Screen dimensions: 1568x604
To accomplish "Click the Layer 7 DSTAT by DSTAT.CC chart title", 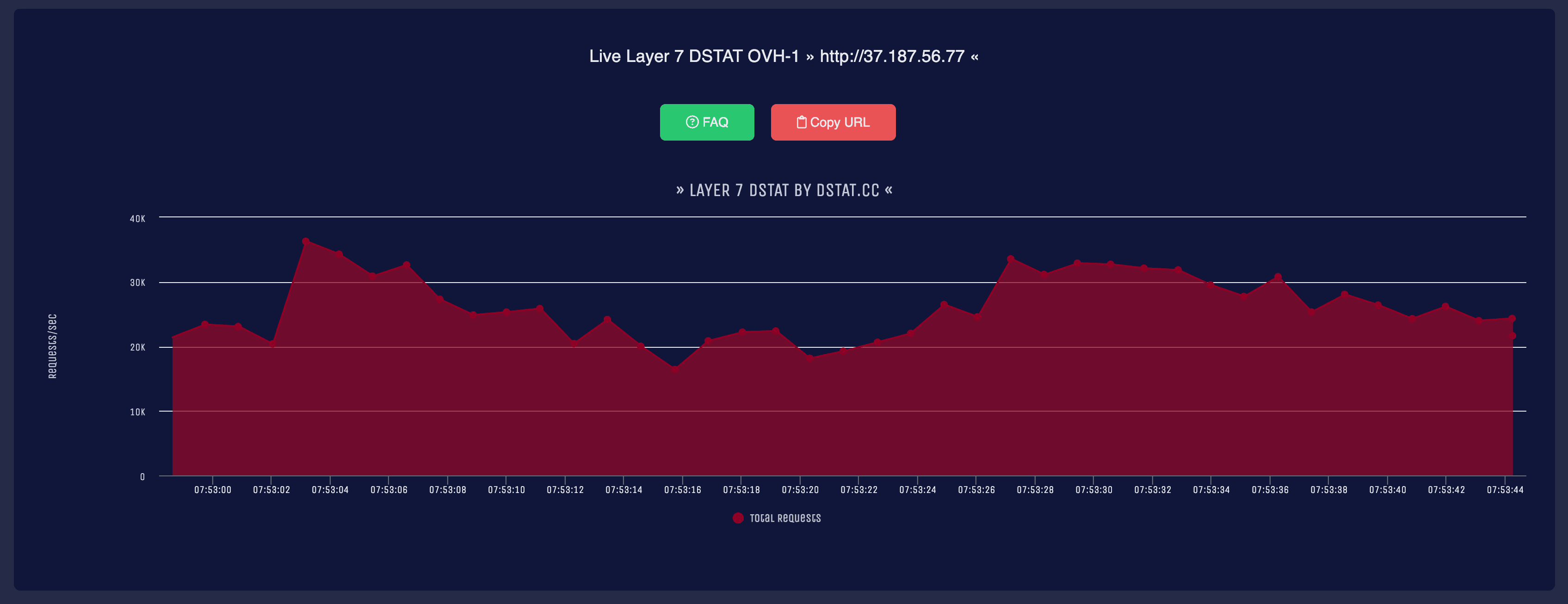I will click(784, 191).
